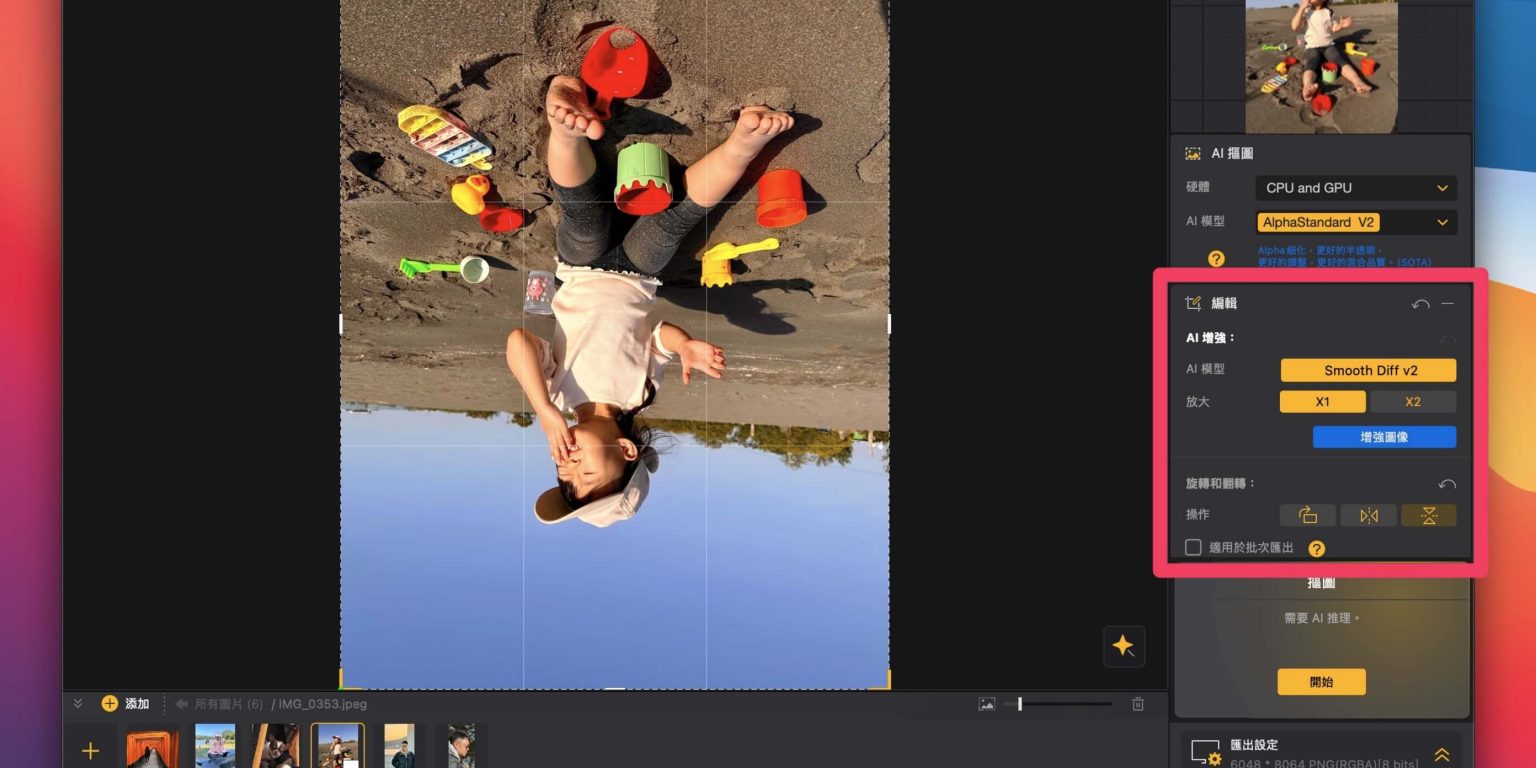This screenshot has height=768, width=1536.
Task: Adjust the thumbnail size slider
Action: coord(1020,704)
